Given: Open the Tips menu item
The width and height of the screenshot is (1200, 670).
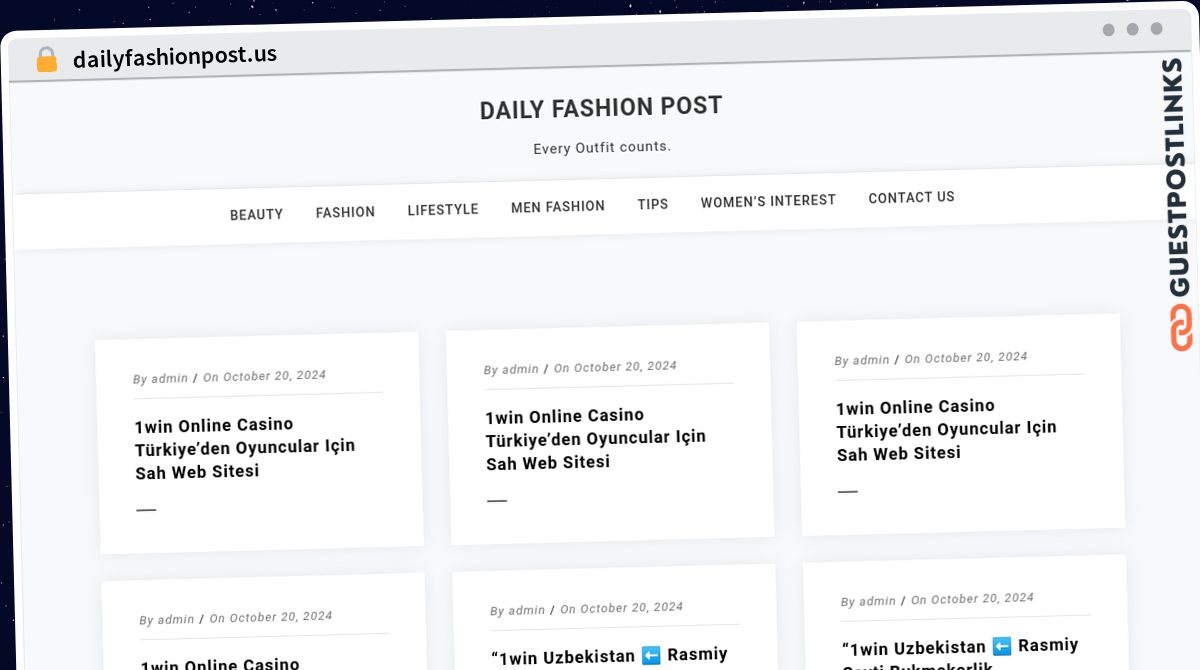Looking at the screenshot, I should [x=653, y=204].
